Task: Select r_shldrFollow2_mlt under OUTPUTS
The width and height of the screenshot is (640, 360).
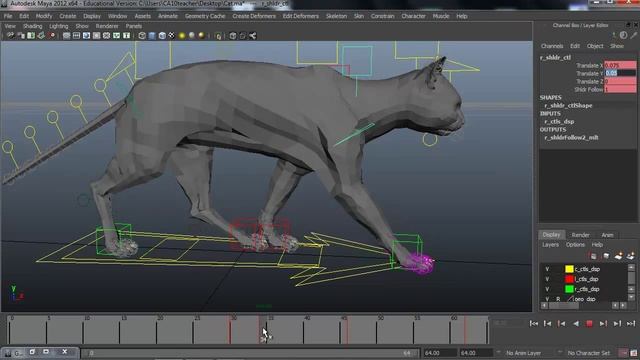Action: 571,138
